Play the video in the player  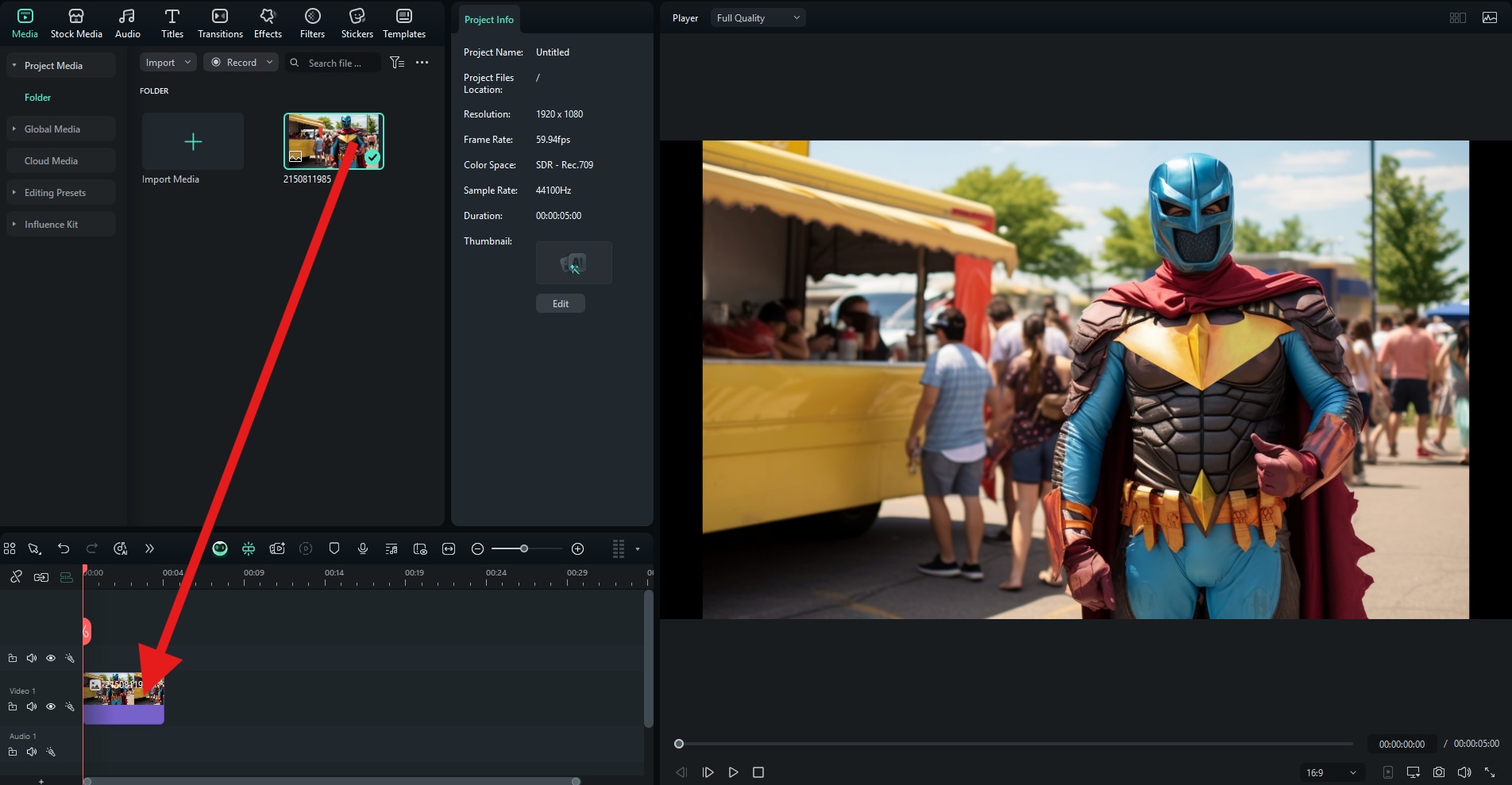click(733, 772)
